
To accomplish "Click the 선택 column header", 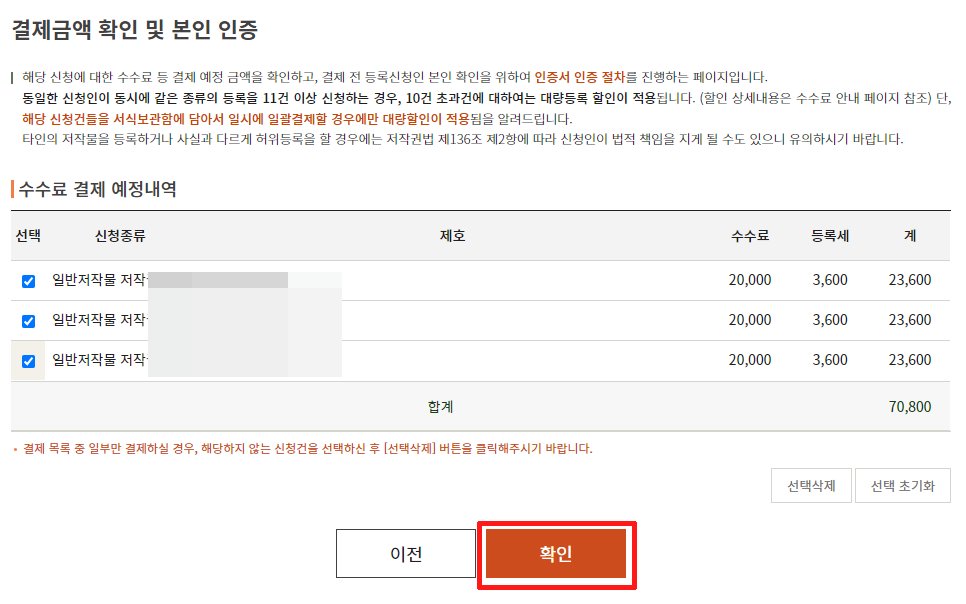I will pos(28,236).
